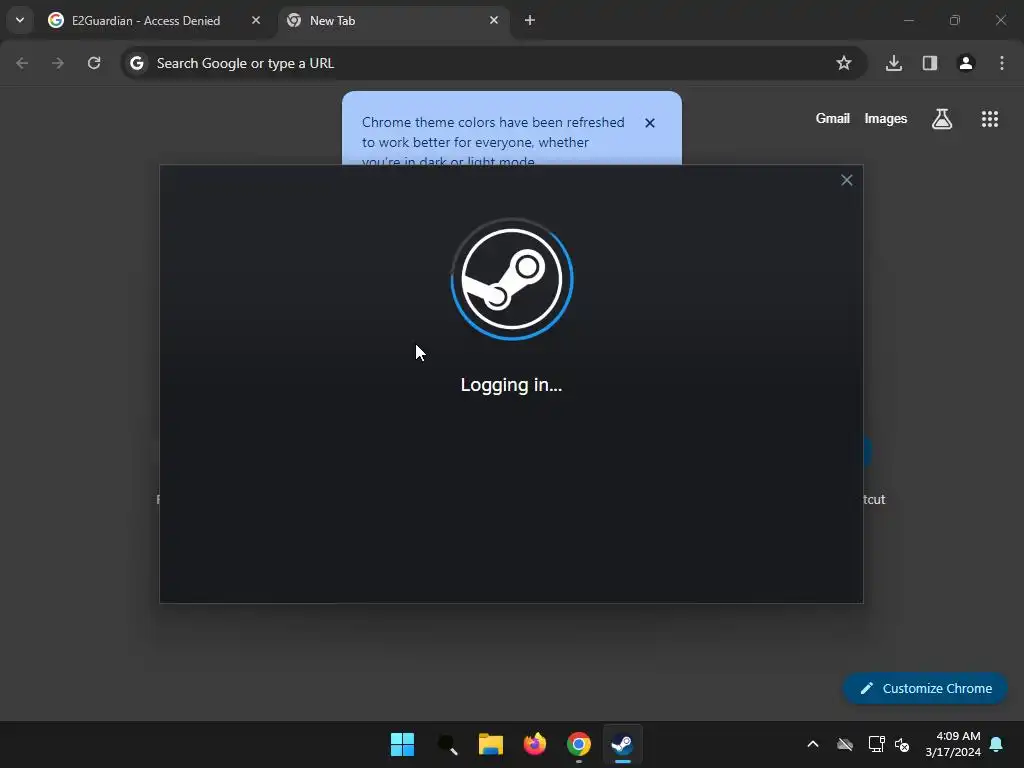Go forward in Chrome

tap(58, 63)
